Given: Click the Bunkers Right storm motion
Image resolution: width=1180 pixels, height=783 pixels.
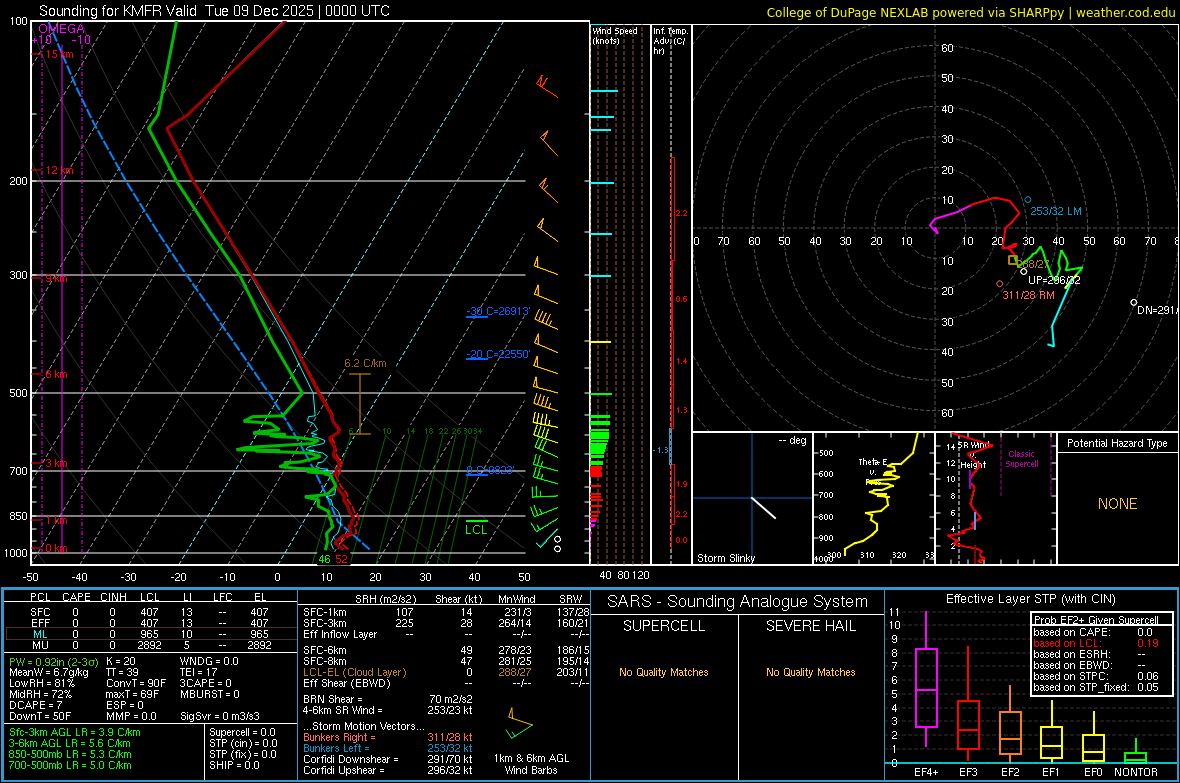Looking at the screenshot, I should (388, 737).
